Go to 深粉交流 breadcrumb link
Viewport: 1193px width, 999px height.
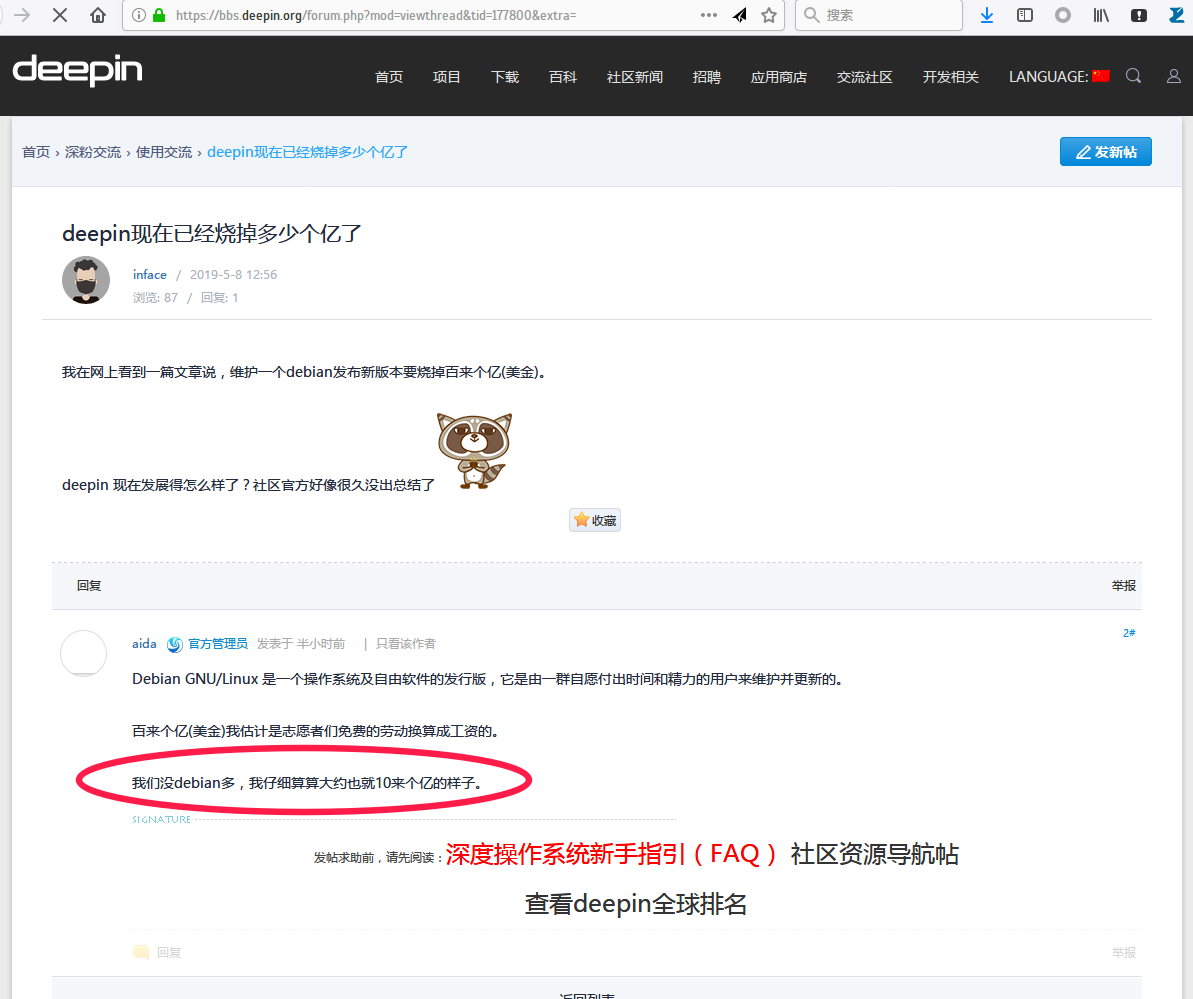(x=93, y=152)
